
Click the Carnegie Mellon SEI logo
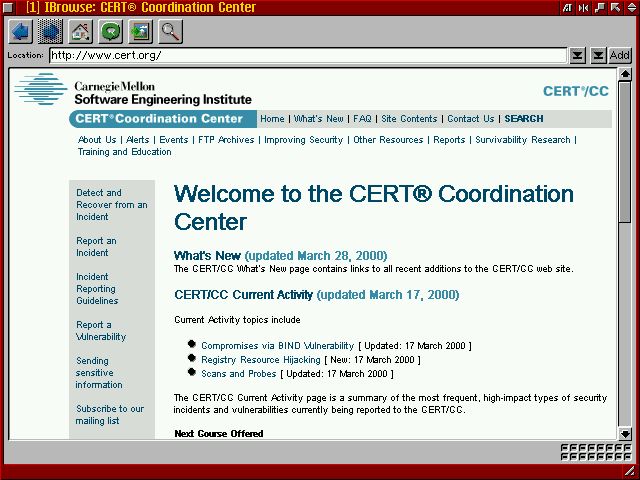[x=133, y=89]
